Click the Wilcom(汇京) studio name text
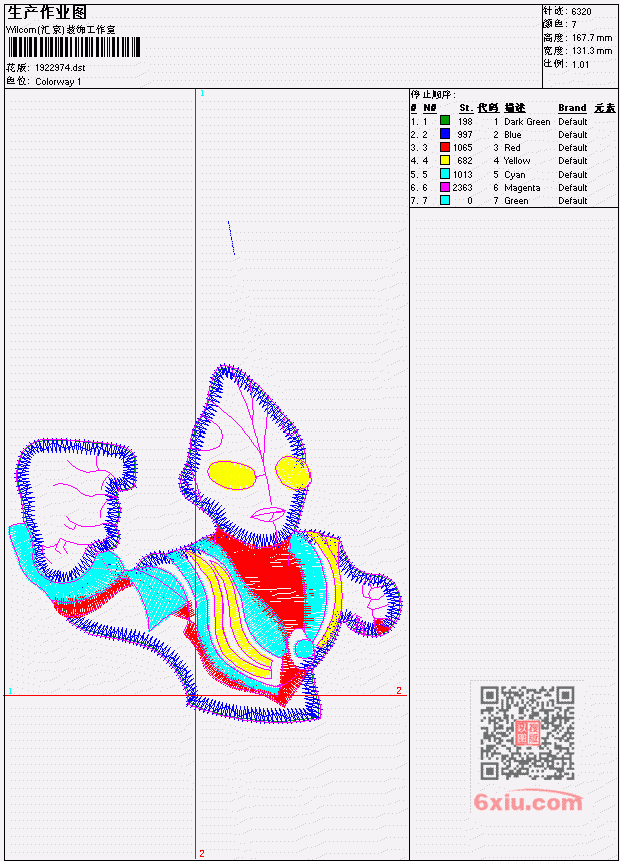620x861 pixels. (61, 30)
